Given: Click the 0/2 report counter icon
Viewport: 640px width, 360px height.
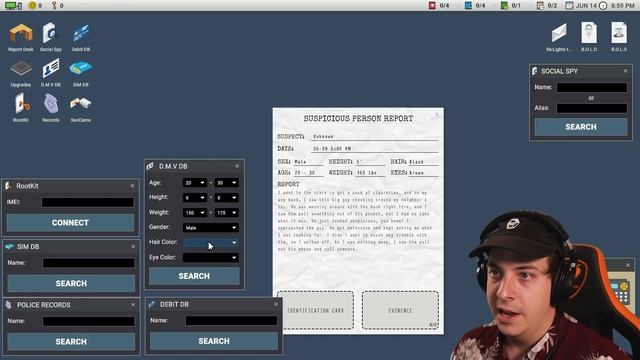Looking at the screenshot, I should click(x=540, y=5).
